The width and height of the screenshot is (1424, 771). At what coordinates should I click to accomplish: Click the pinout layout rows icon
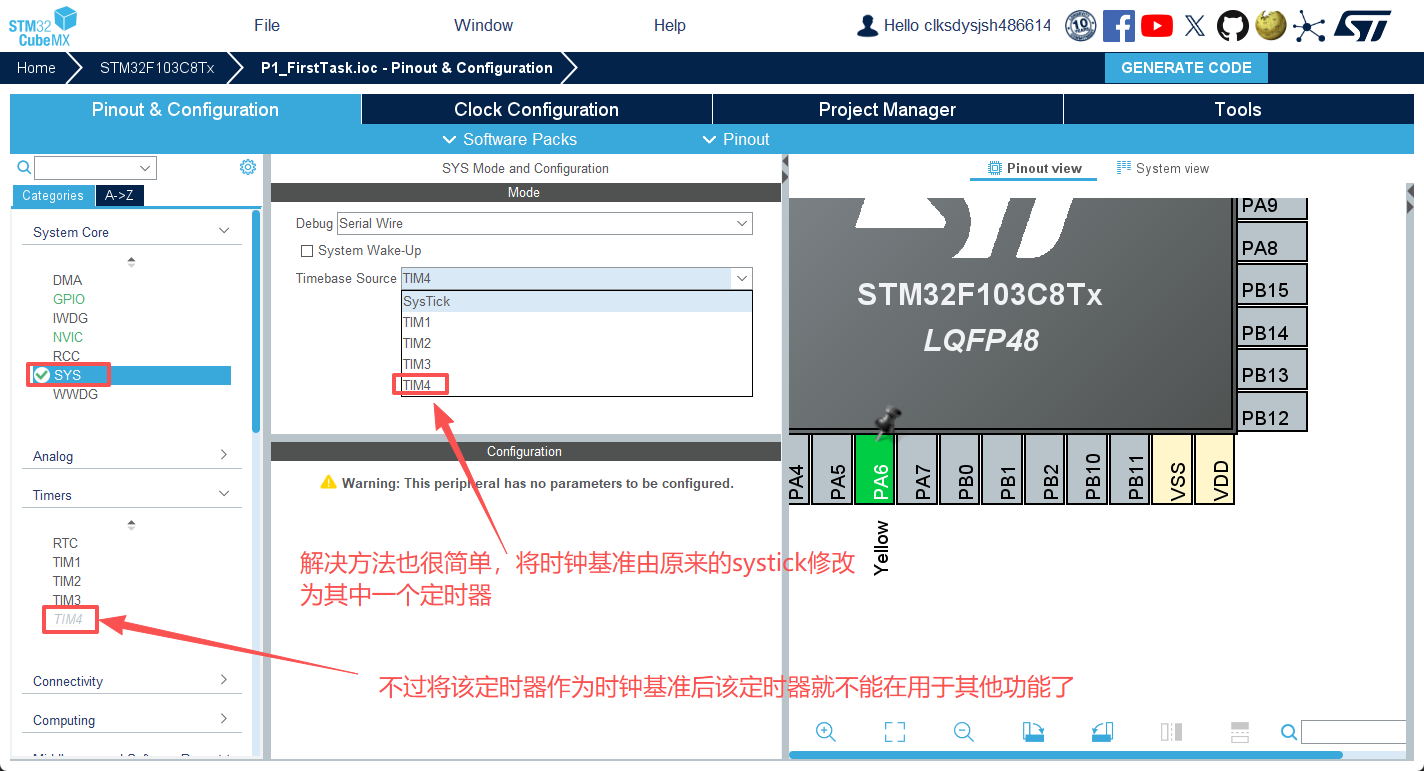tap(1240, 732)
